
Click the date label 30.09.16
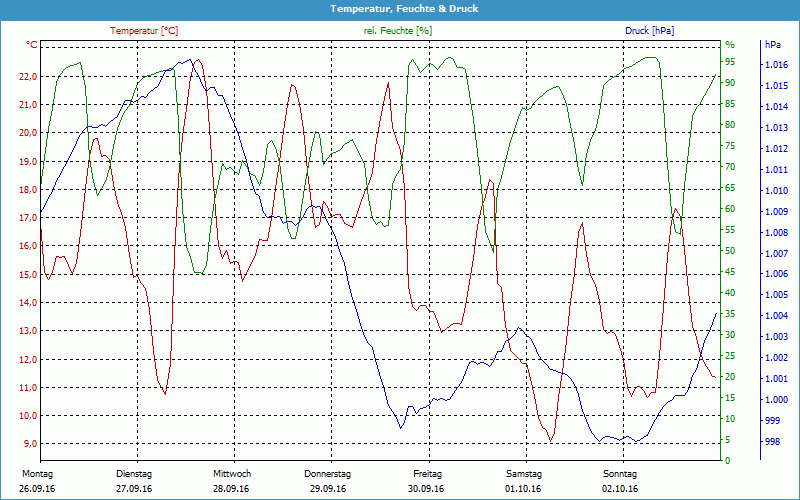tap(426, 489)
